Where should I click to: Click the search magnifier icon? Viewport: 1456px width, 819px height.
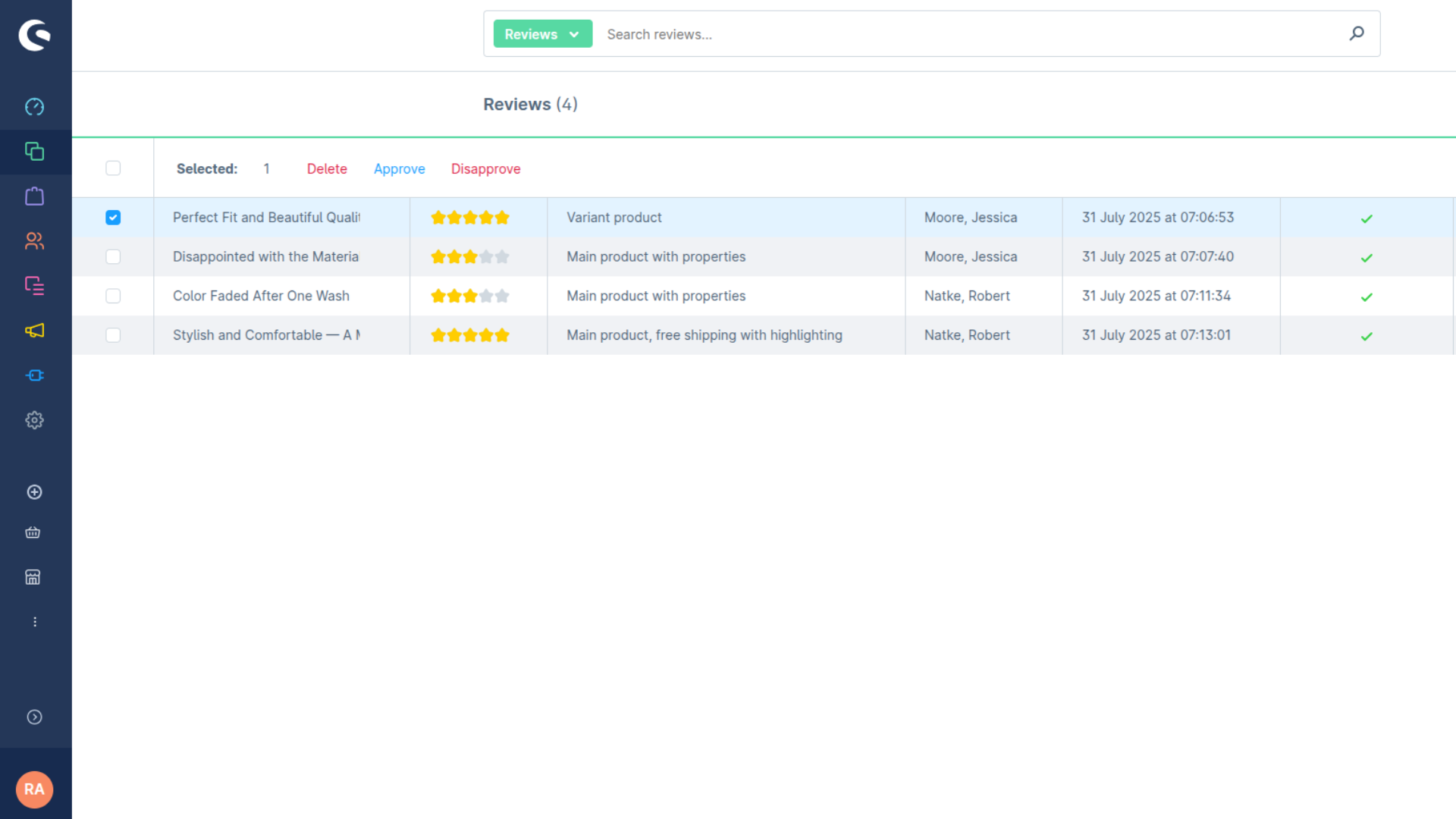coord(1357,33)
